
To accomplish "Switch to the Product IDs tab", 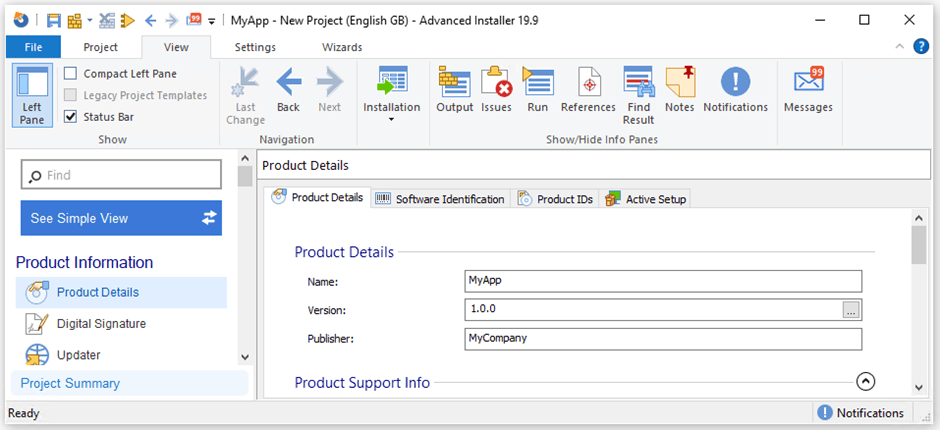I will click(x=556, y=199).
